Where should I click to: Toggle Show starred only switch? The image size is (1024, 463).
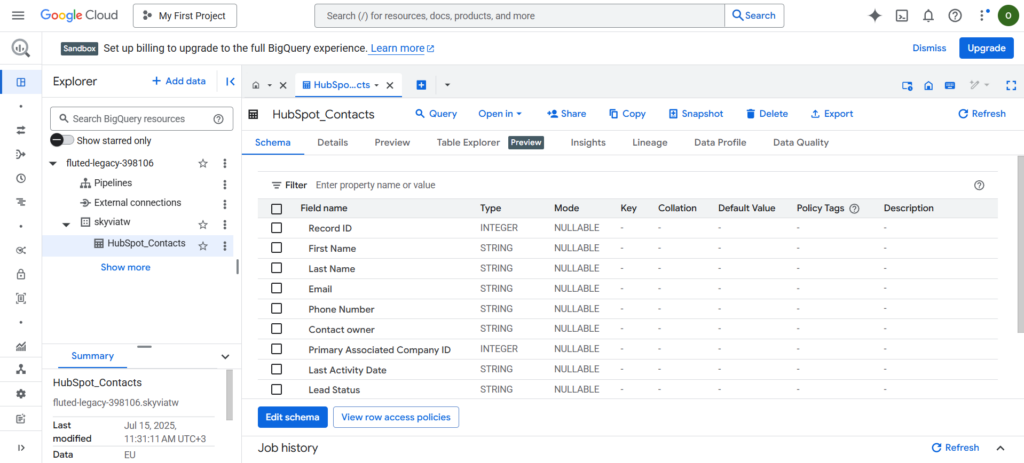[62, 140]
